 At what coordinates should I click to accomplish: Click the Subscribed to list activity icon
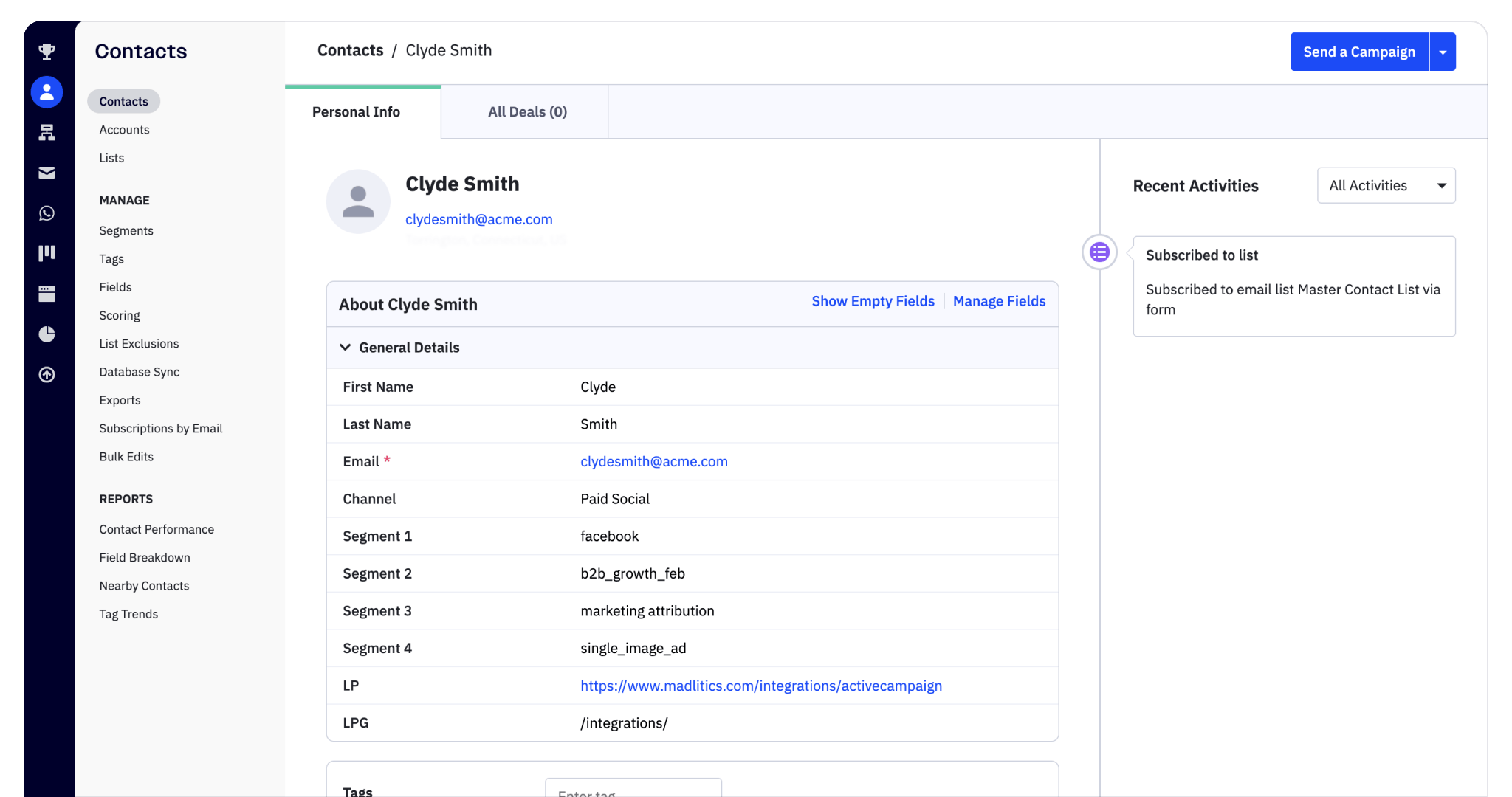click(x=1099, y=252)
